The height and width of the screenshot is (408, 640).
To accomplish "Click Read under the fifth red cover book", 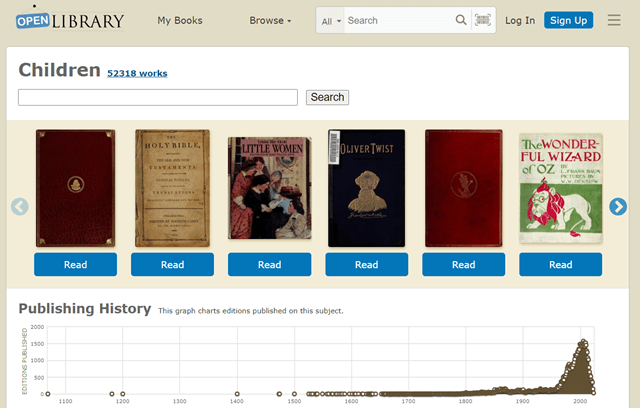I will 464,264.
